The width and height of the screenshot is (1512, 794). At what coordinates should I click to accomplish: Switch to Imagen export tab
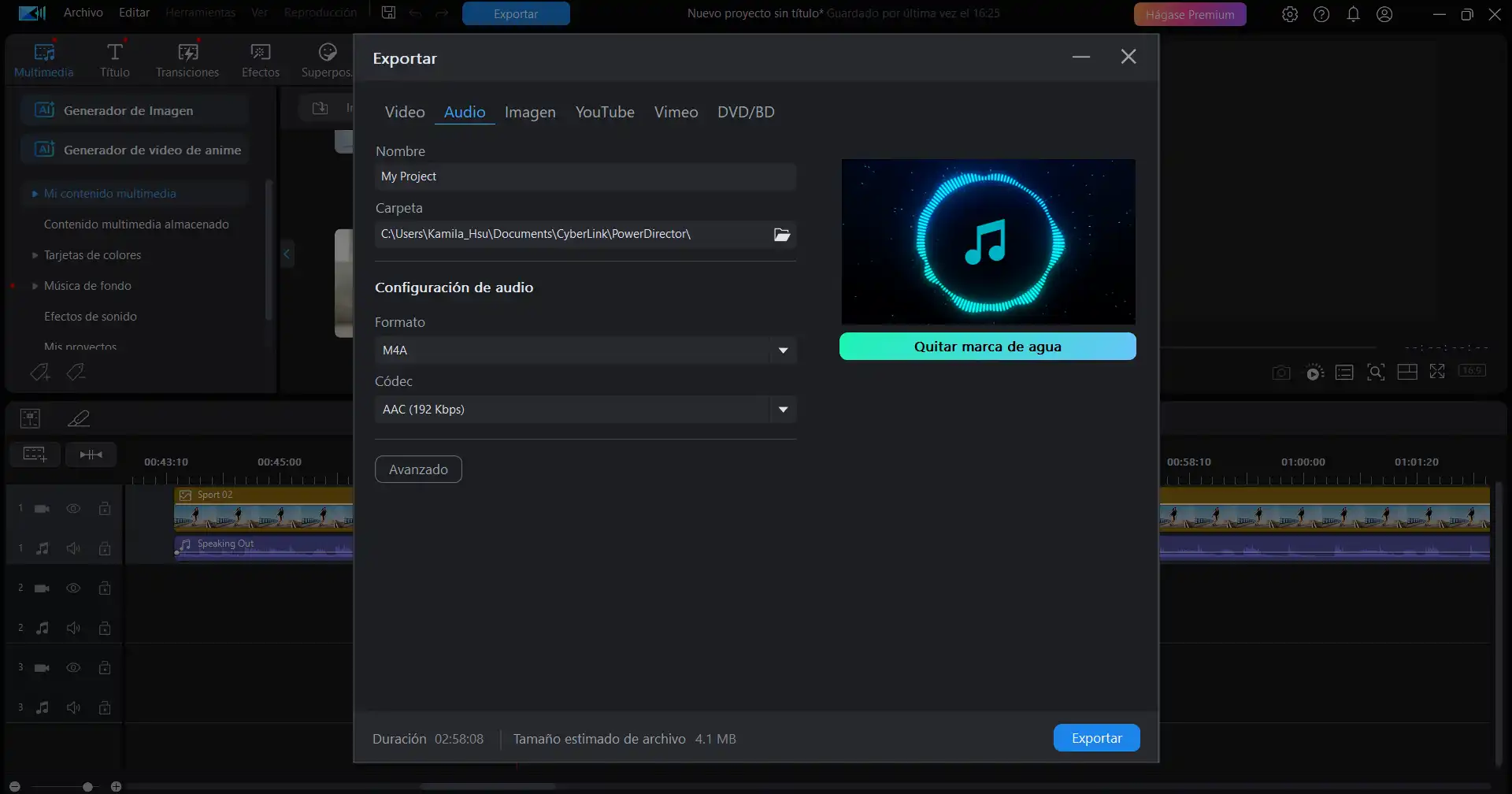pos(530,112)
